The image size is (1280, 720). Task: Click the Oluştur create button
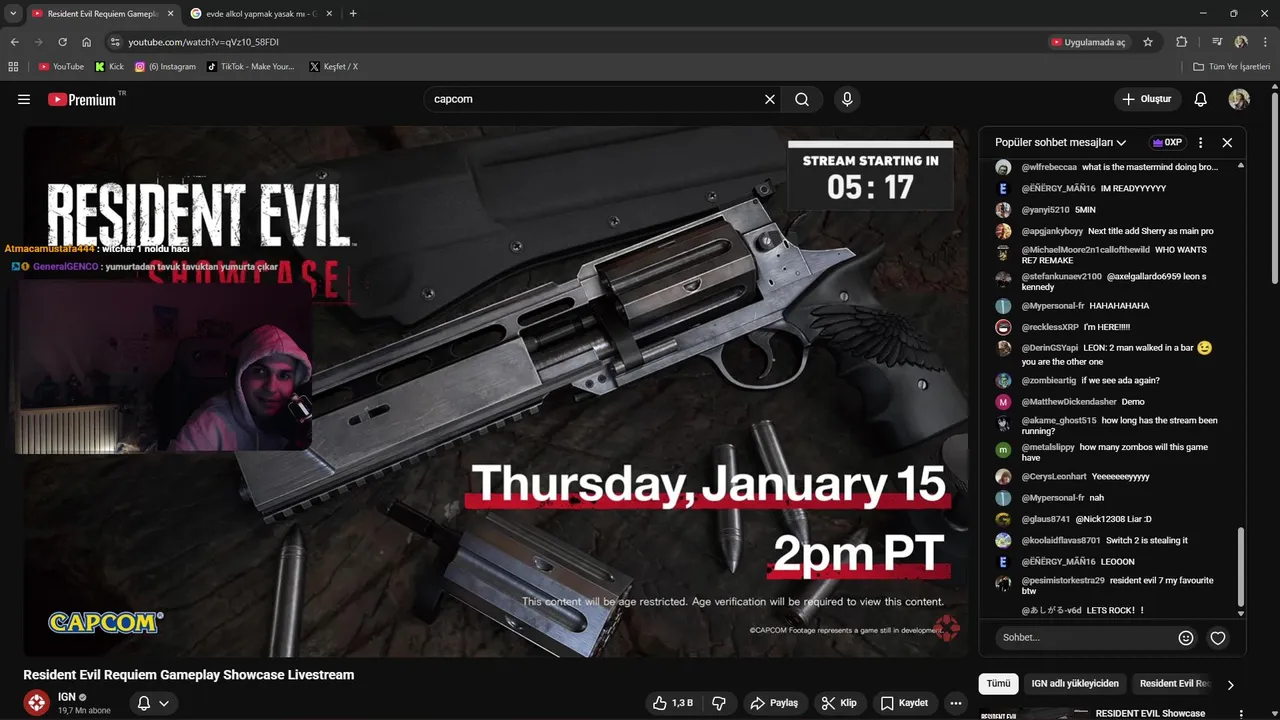pyautogui.click(x=1147, y=99)
